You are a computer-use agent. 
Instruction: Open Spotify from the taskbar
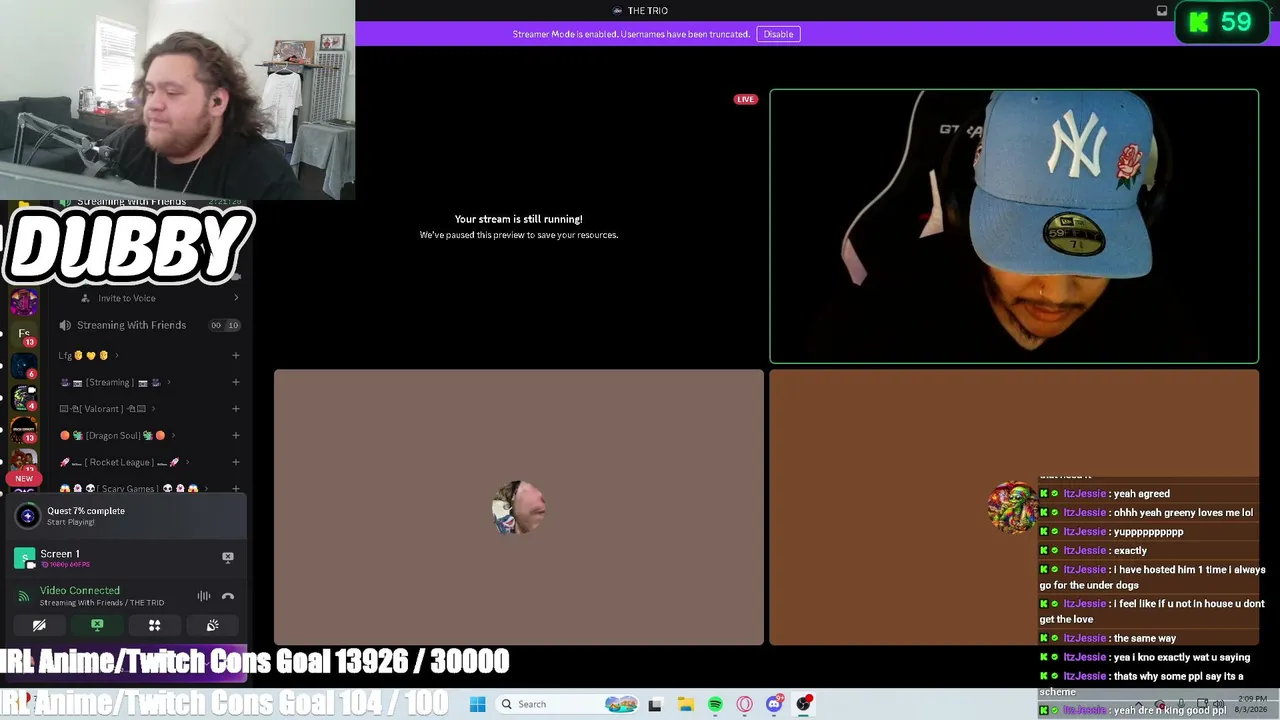pyautogui.click(x=715, y=704)
